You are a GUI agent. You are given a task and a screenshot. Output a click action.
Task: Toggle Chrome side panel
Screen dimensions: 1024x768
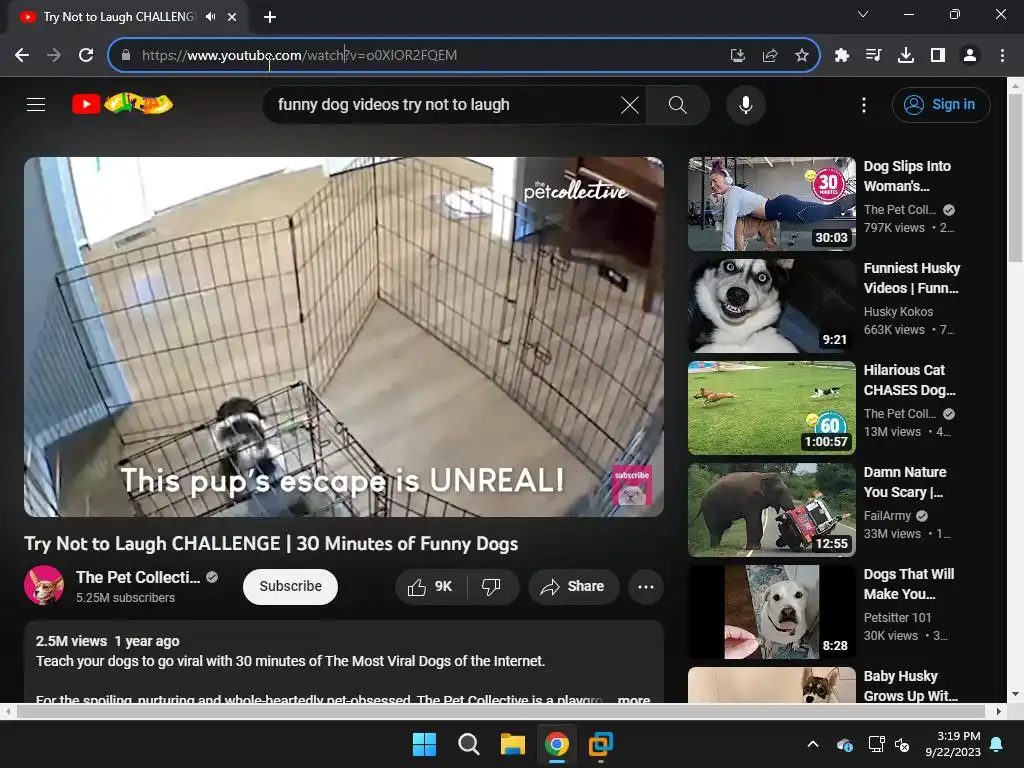(x=938, y=56)
